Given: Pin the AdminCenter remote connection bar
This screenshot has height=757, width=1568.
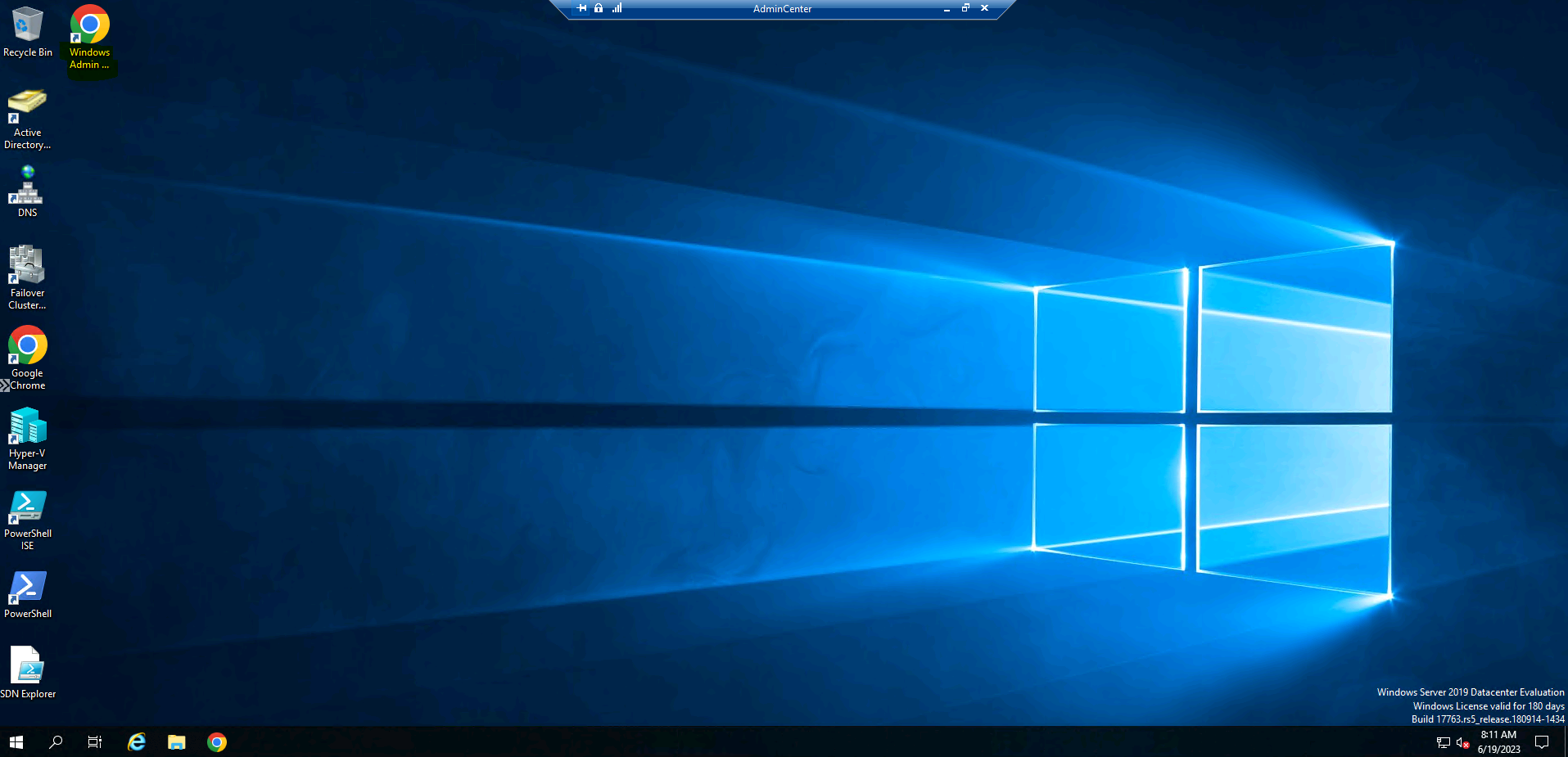Looking at the screenshot, I should coord(581,8).
